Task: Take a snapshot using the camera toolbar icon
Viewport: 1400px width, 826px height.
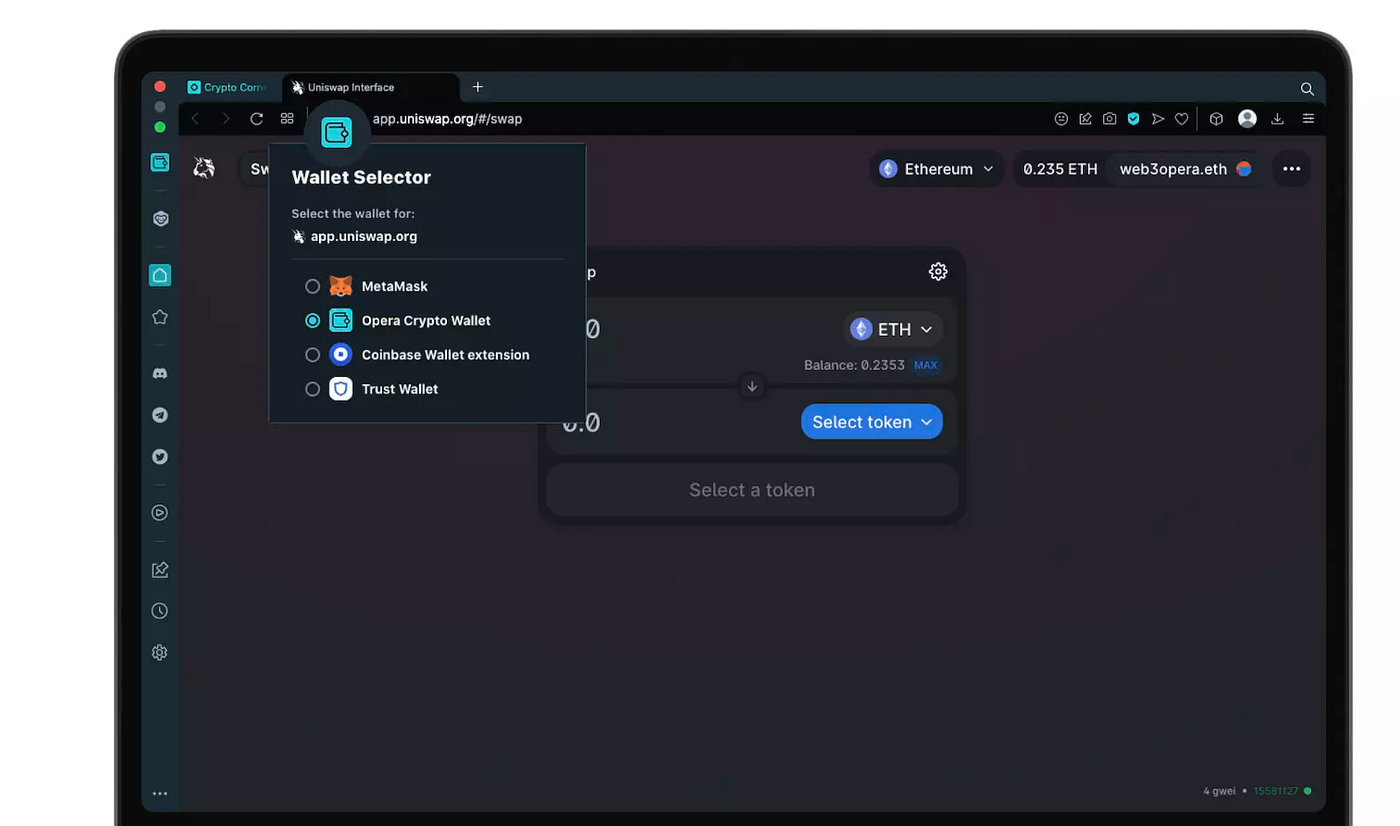Action: point(1109,118)
